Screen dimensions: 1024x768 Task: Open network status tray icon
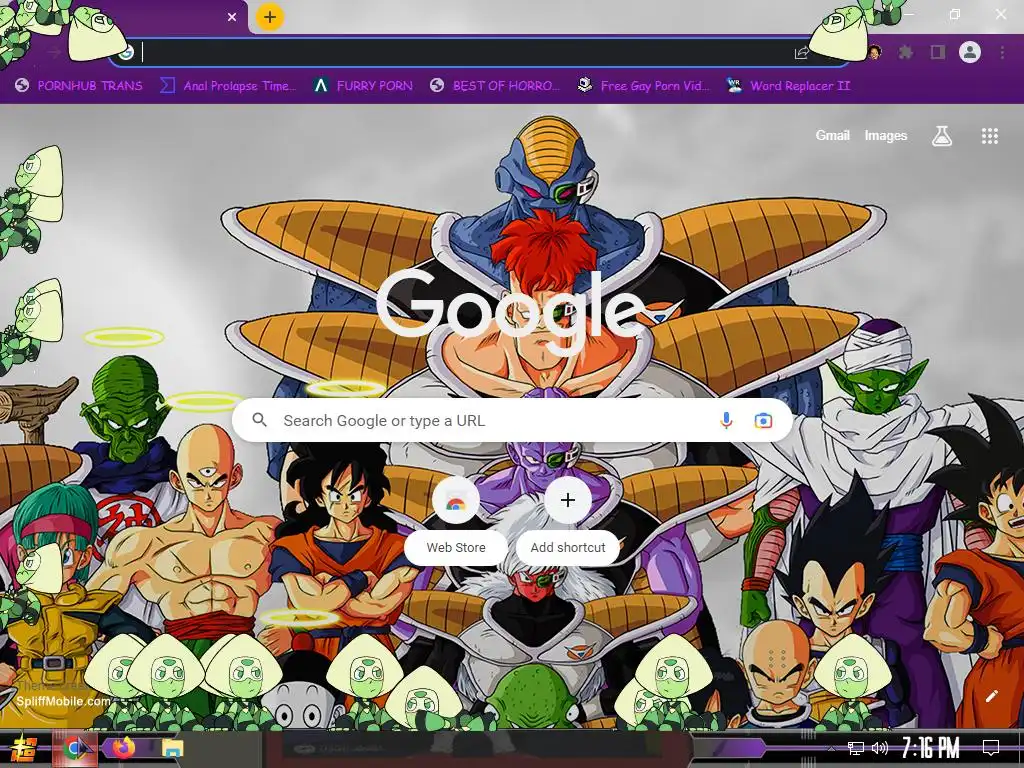pyautogui.click(x=856, y=748)
